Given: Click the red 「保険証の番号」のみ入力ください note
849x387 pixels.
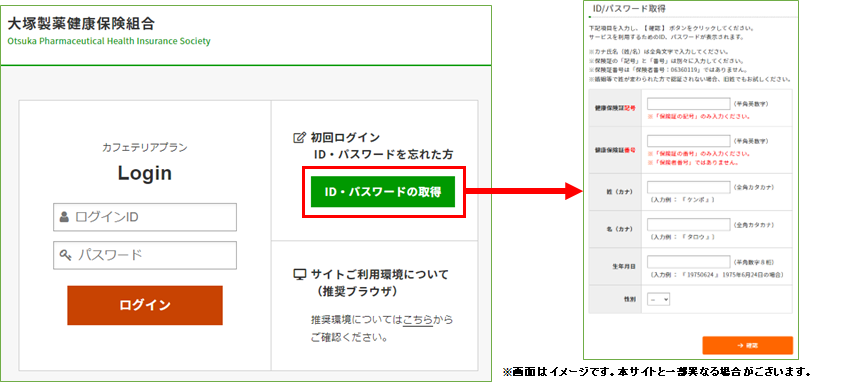Looking at the screenshot, I should pos(698,154).
